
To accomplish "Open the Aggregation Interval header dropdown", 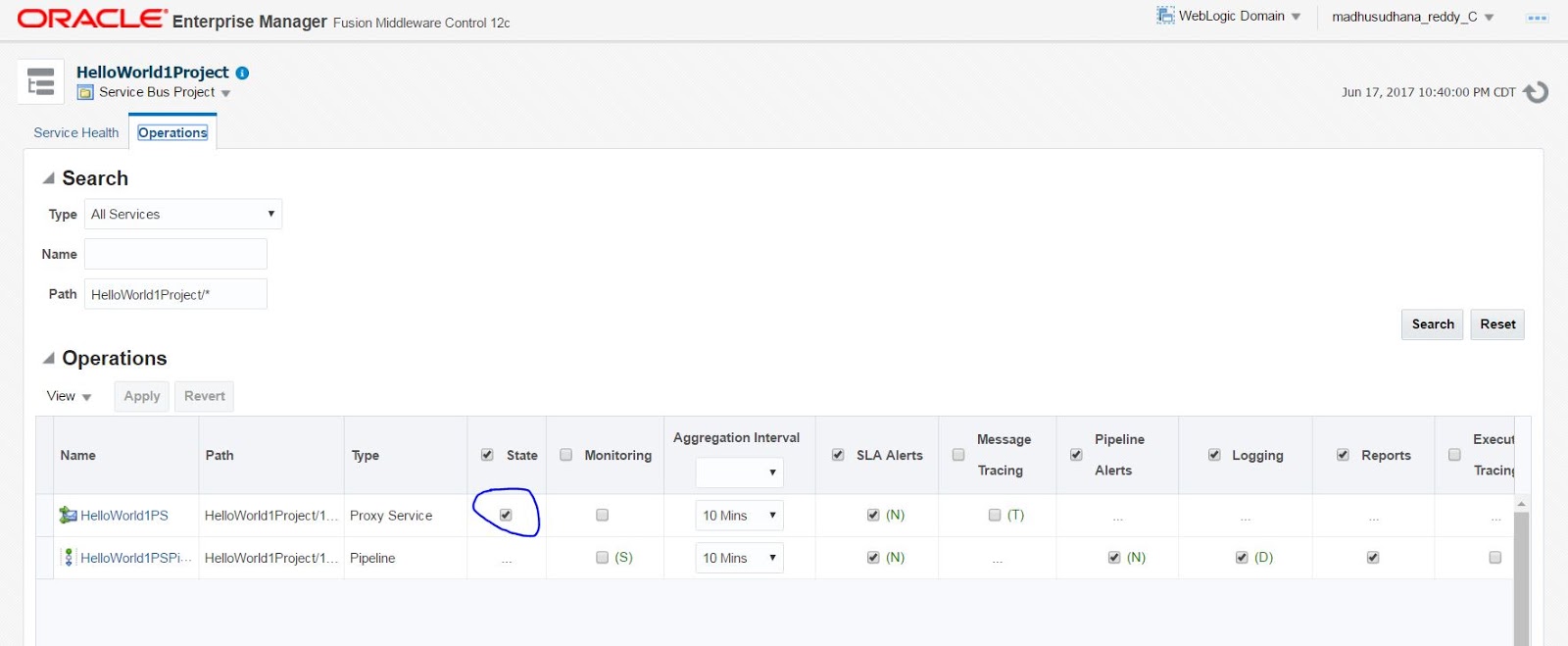I will [739, 472].
